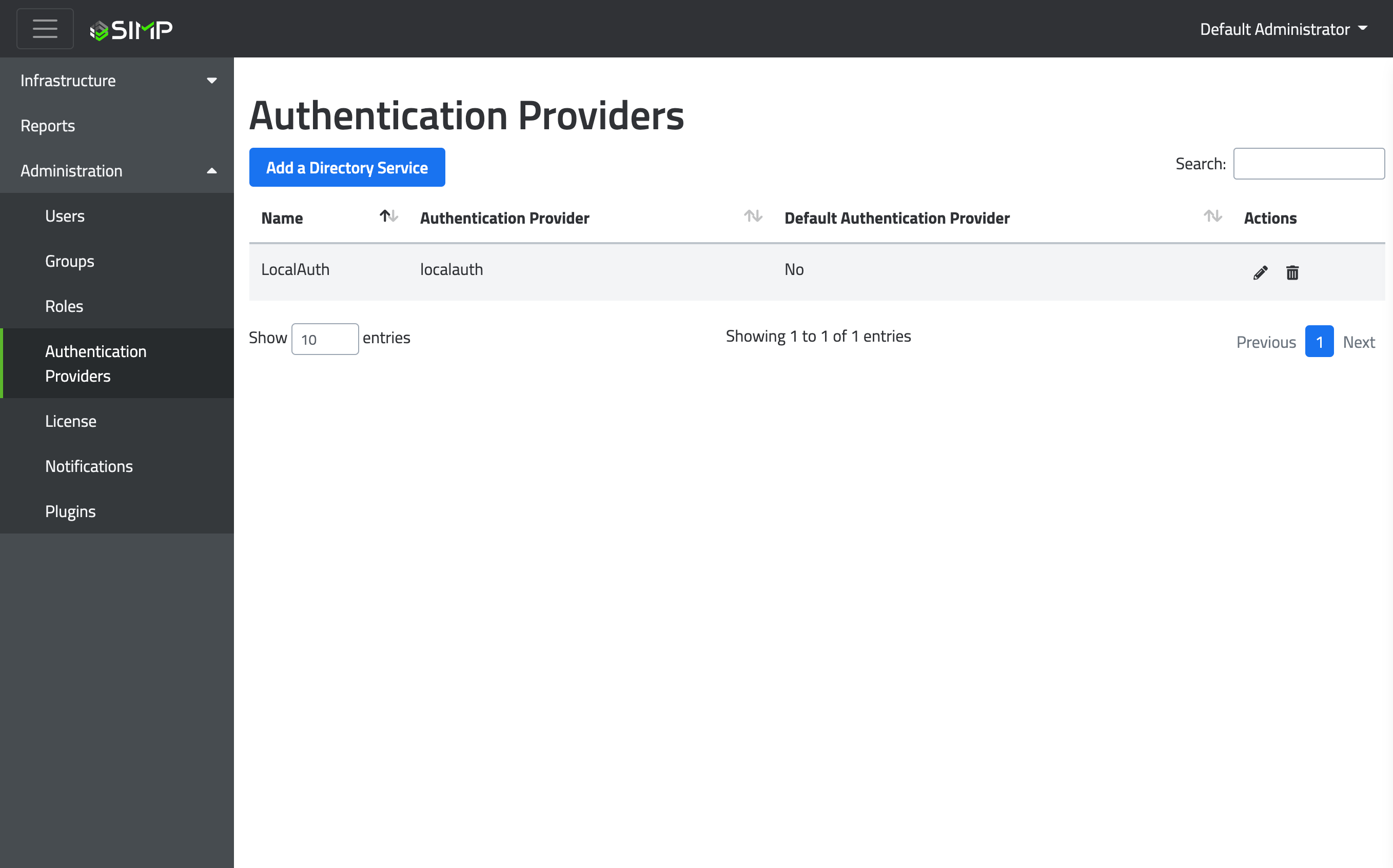Viewport: 1393px width, 868px height.
Task: Delete the LocalAuth provider with the trash icon
Action: tap(1292, 273)
